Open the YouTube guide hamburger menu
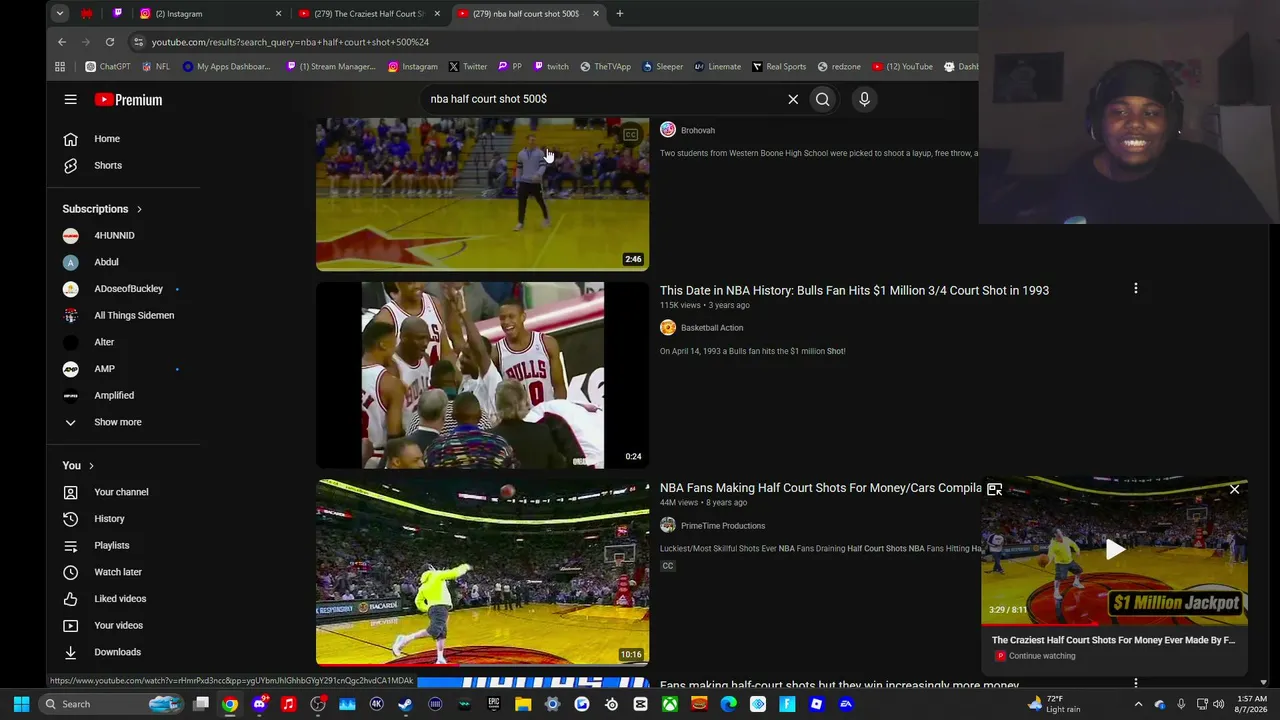The height and width of the screenshot is (720, 1280). [70, 99]
